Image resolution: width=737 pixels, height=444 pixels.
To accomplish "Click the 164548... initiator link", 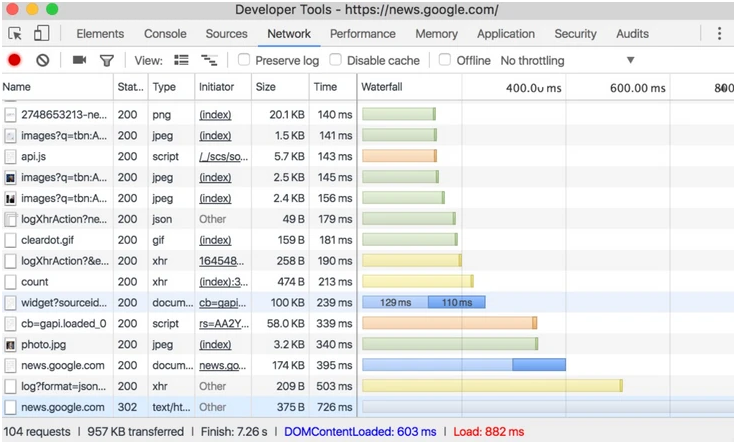I will 221,261.
